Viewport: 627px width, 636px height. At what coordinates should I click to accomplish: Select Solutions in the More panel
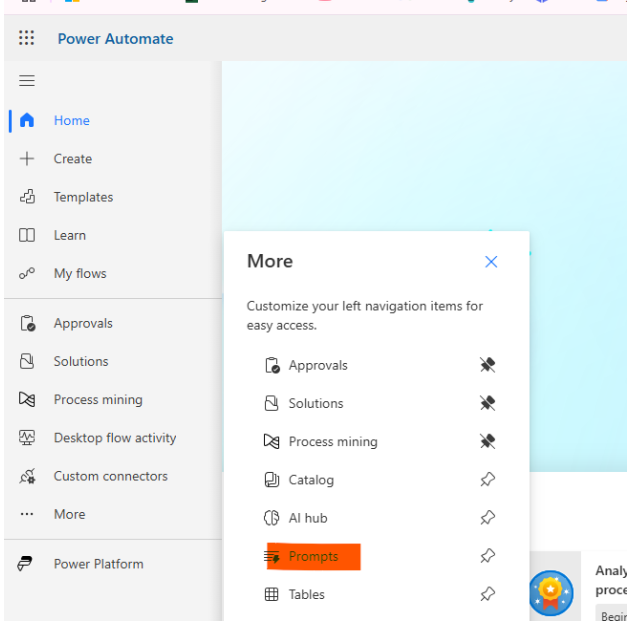point(316,404)
